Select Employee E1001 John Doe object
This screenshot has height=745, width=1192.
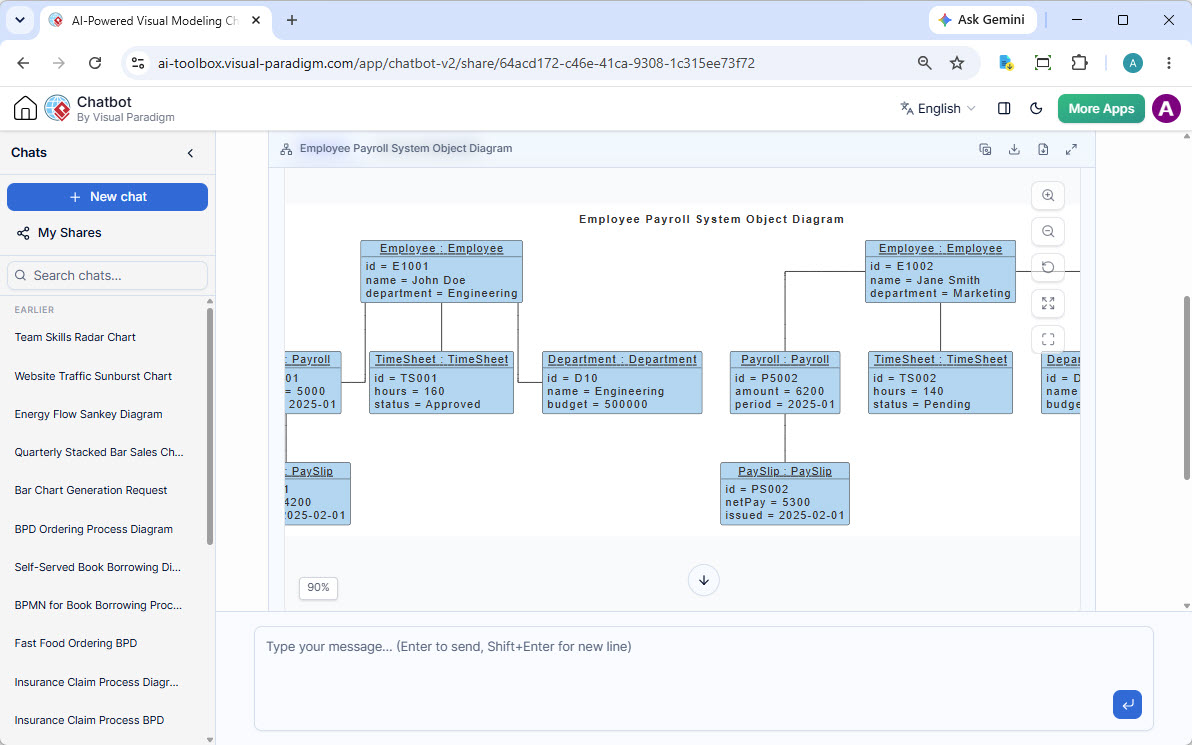pyautogui.click(x=442, y=271)
